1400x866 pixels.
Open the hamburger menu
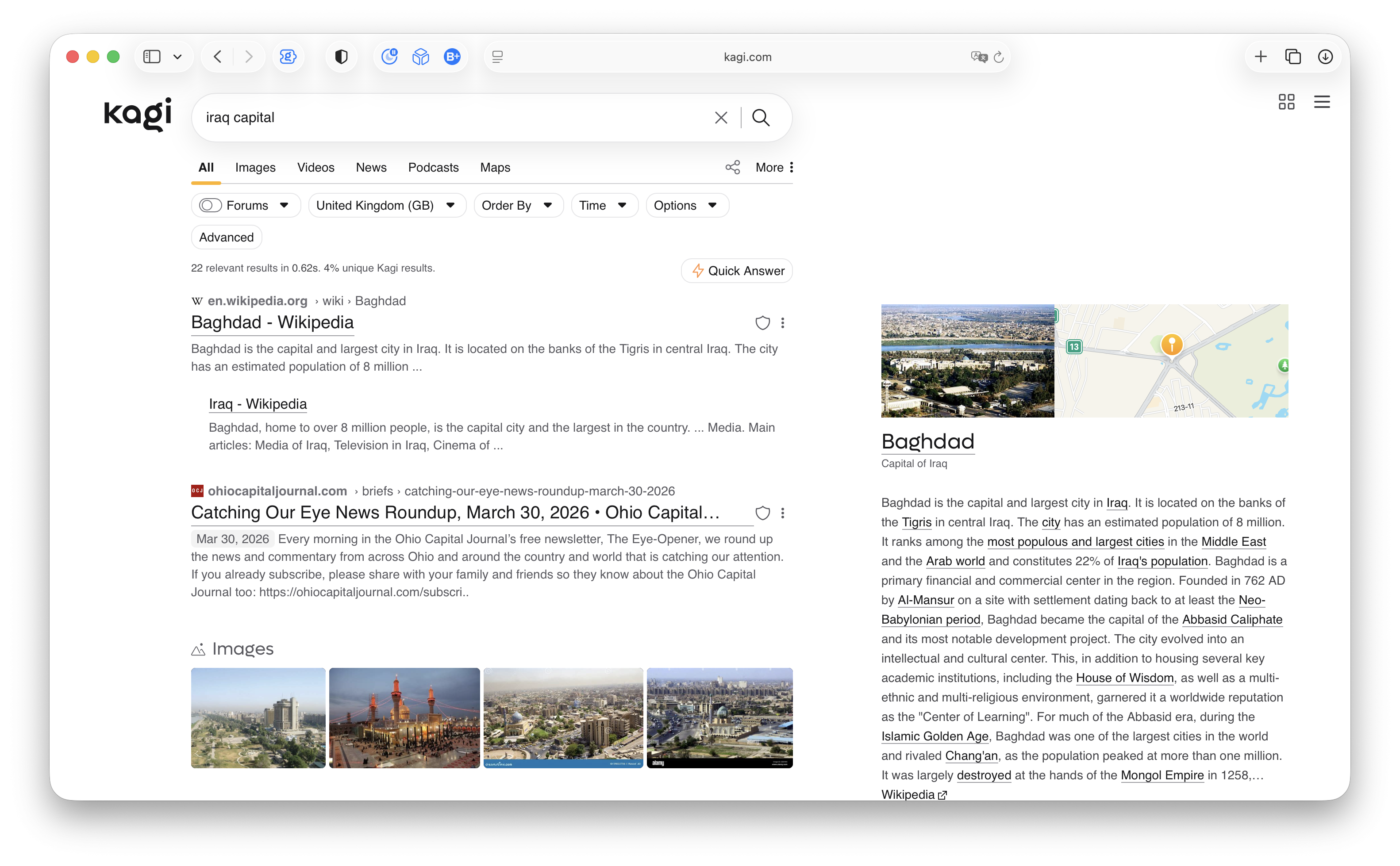point(1322,102)
